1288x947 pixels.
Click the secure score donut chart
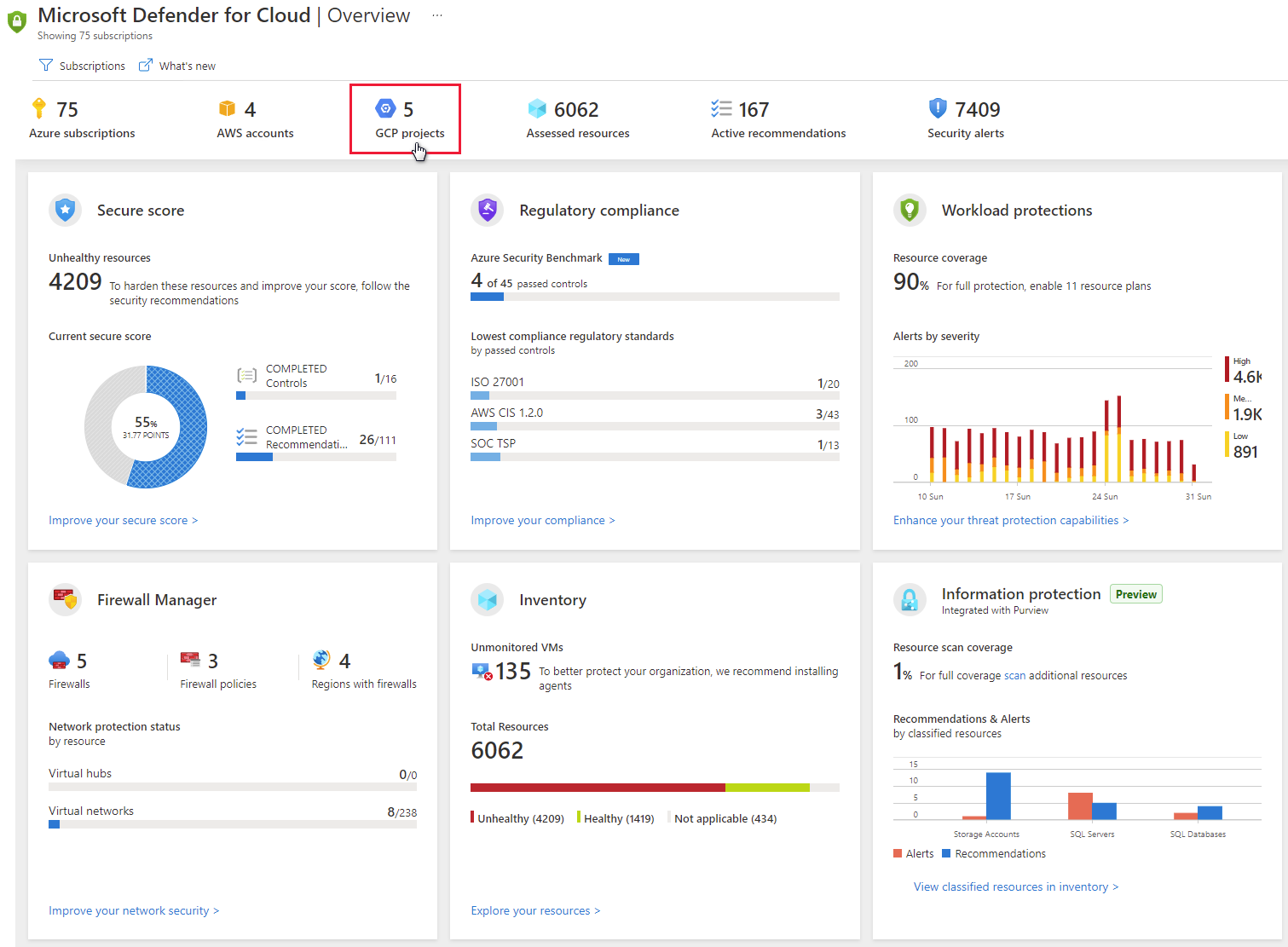click(x=146, y=426)
